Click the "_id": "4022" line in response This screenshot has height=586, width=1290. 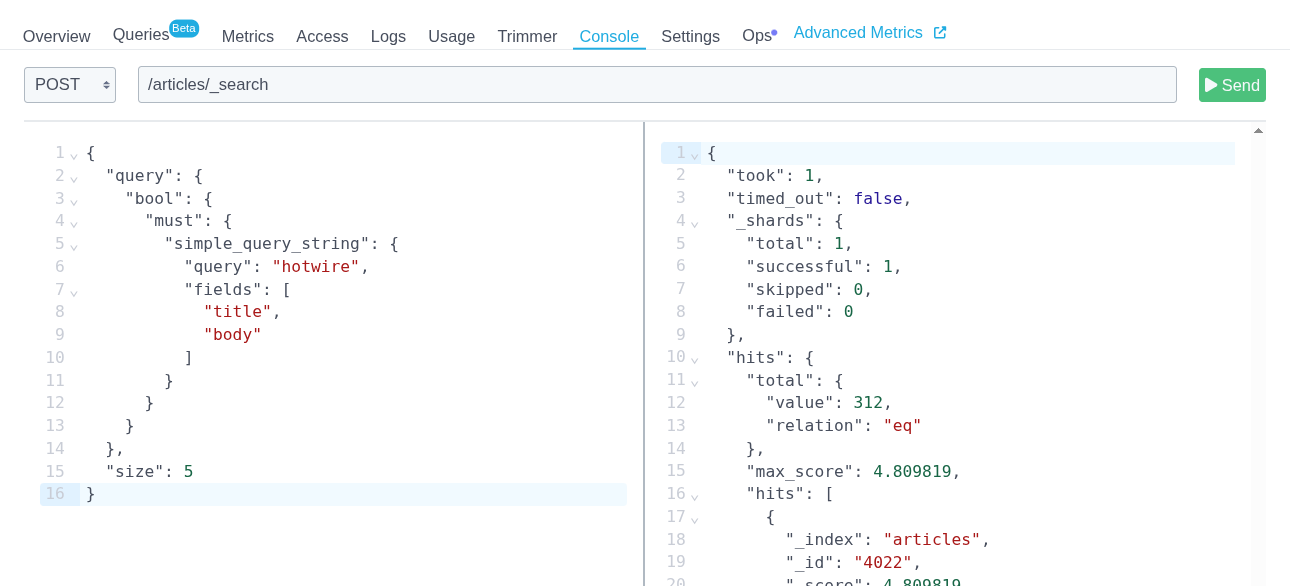point(853,563)
